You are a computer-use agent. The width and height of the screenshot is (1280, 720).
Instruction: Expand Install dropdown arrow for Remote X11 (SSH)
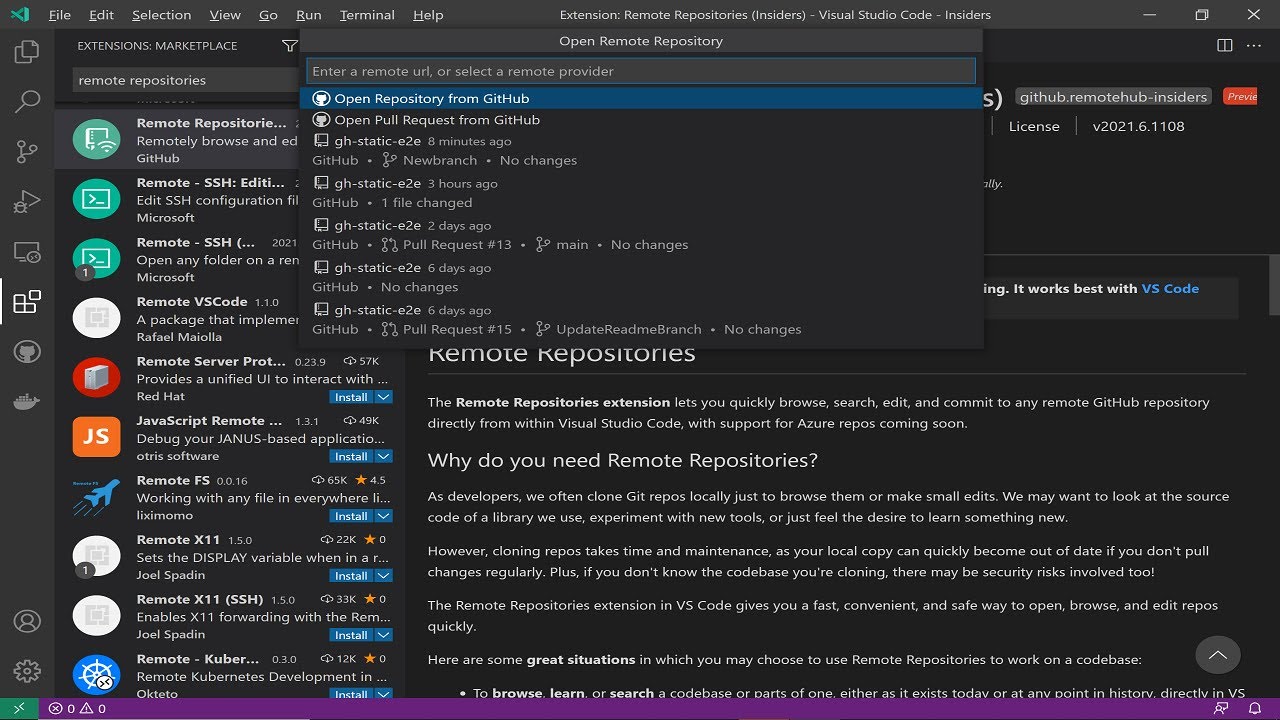click(x=383, y=635)
